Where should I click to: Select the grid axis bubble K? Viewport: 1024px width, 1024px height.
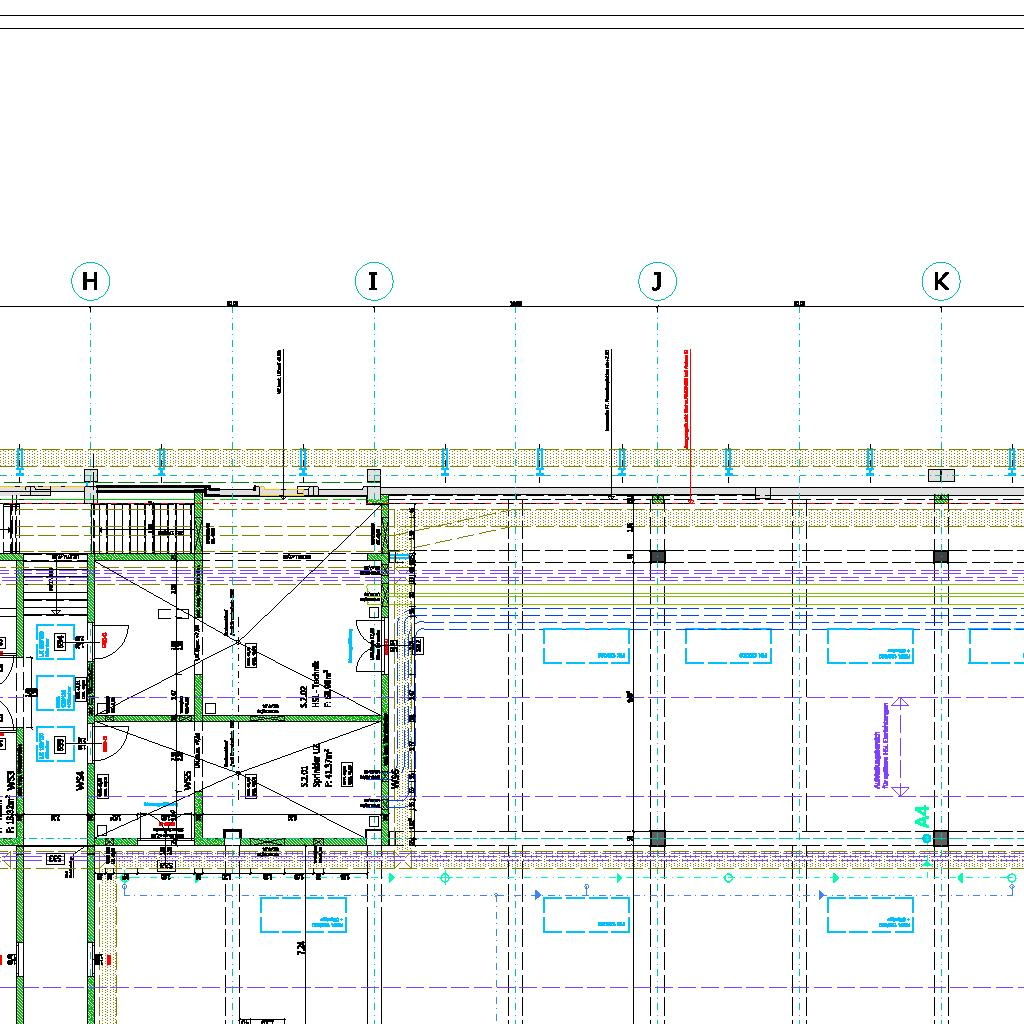point(941,282)
